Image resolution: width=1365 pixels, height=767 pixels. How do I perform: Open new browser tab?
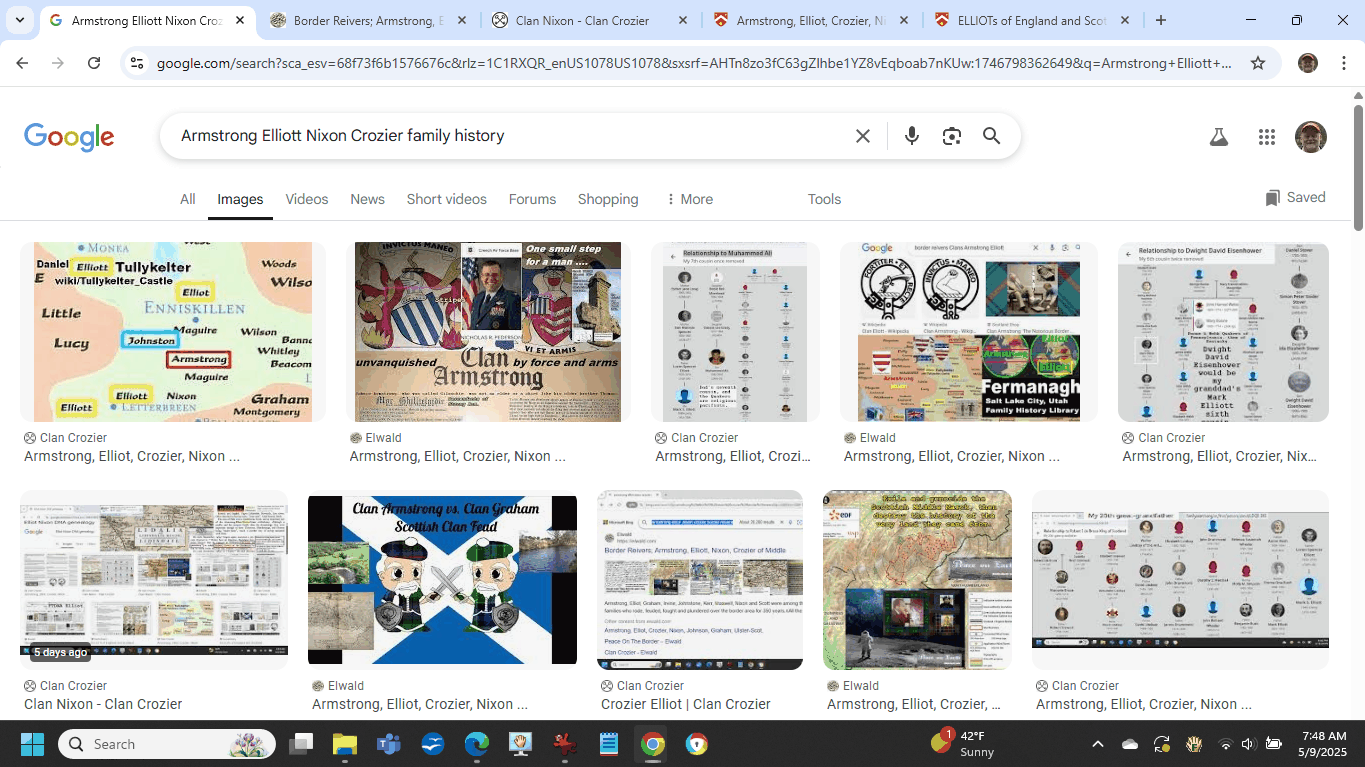pyautogui.click(x=1160, y=20)
